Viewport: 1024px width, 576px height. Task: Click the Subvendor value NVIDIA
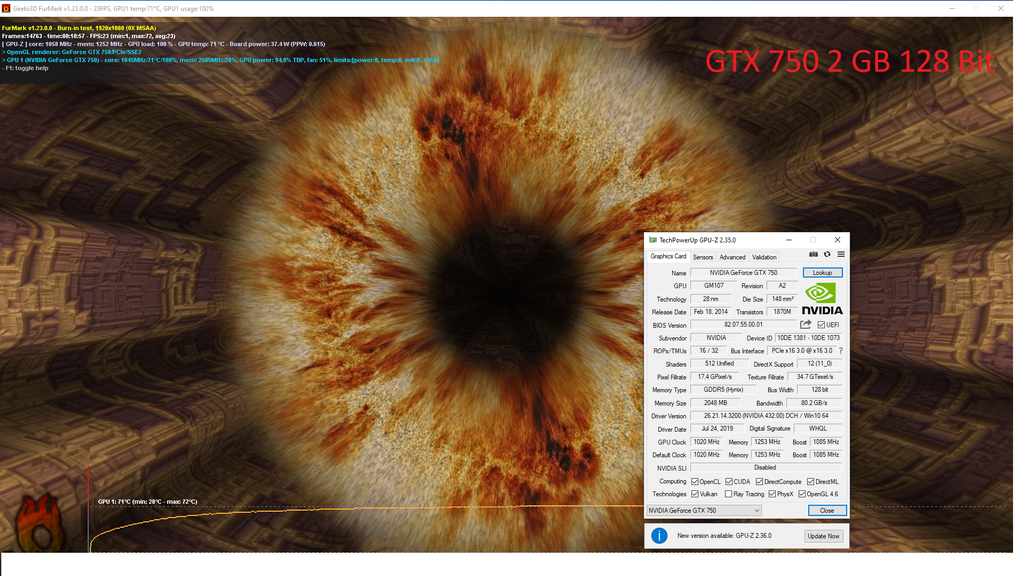coord(716,338)
